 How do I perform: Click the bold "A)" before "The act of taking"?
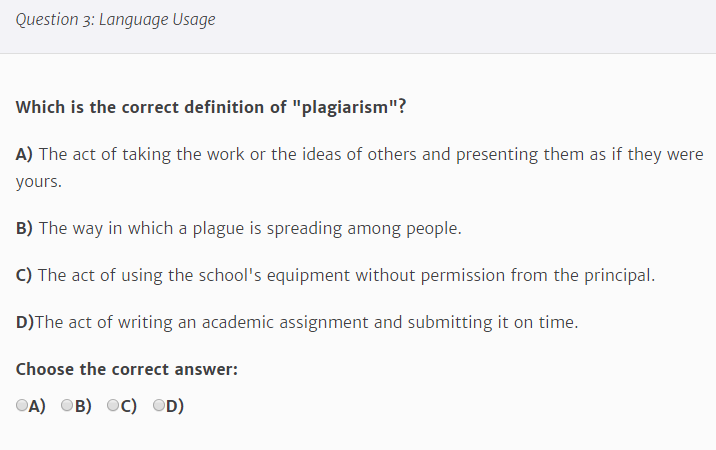25,155
